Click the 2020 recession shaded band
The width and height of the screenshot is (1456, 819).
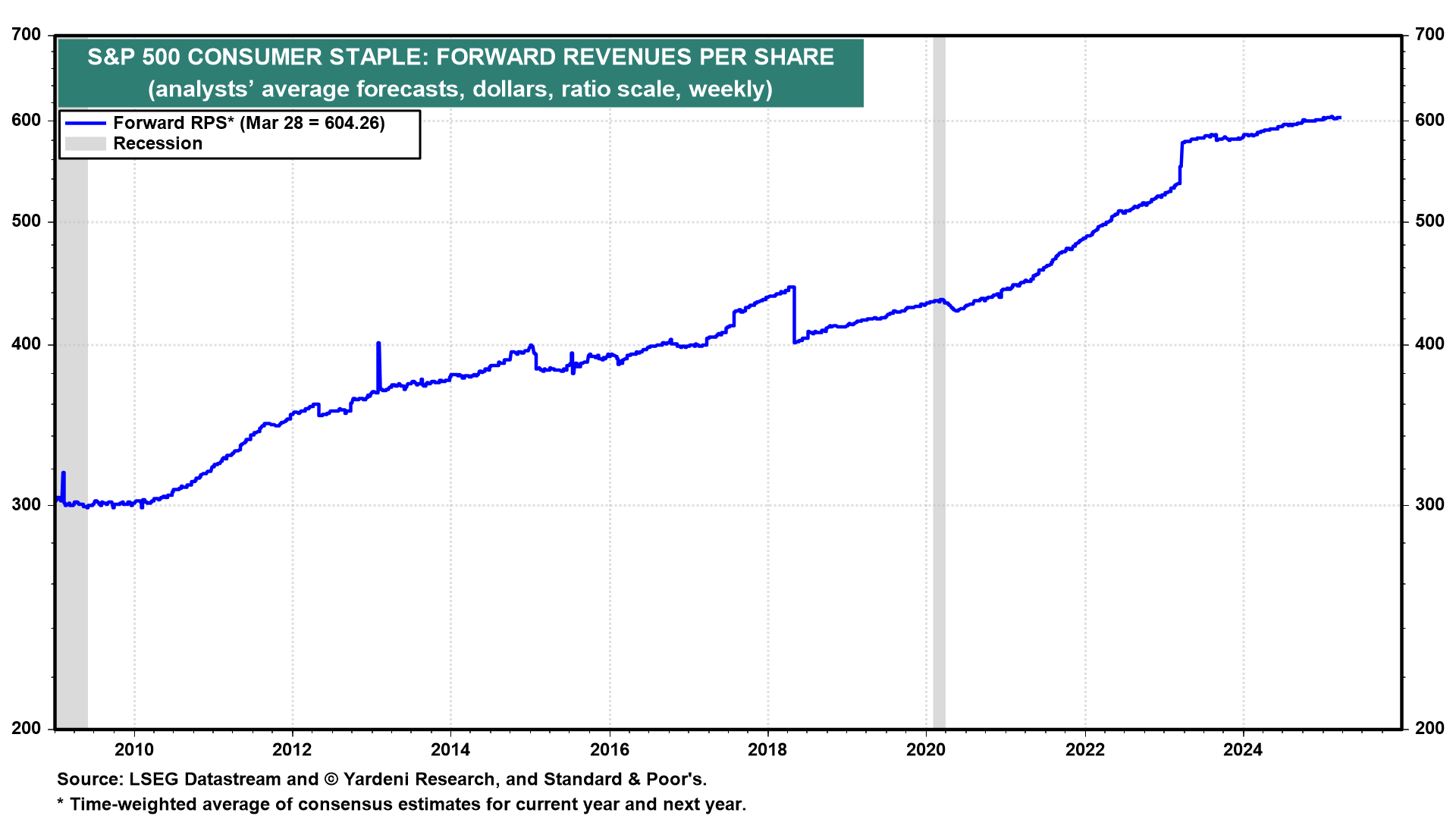click(939, 531)
